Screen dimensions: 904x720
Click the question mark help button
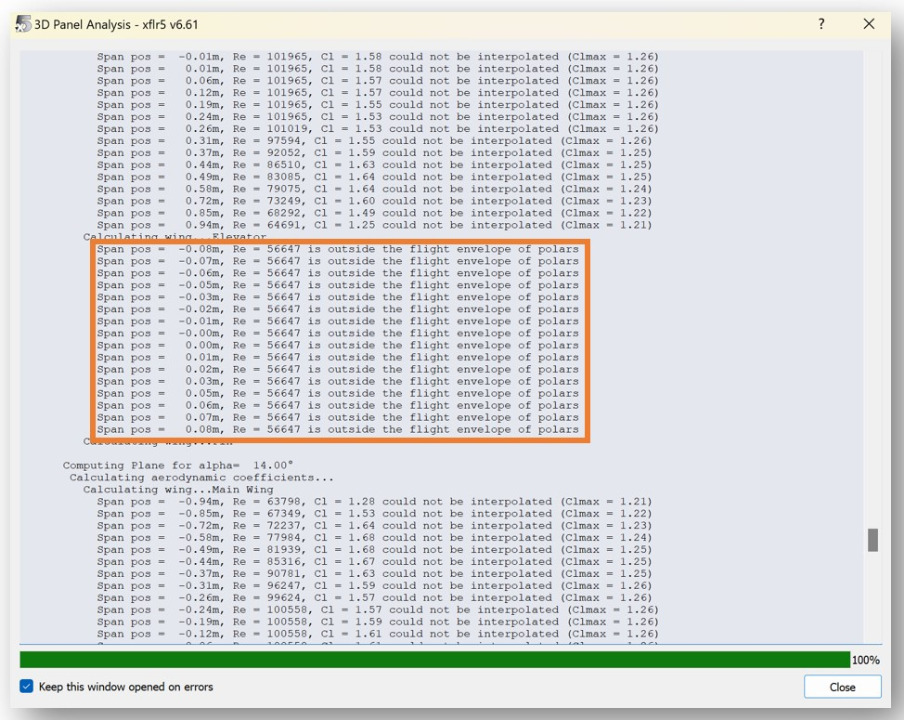(821, 24)
